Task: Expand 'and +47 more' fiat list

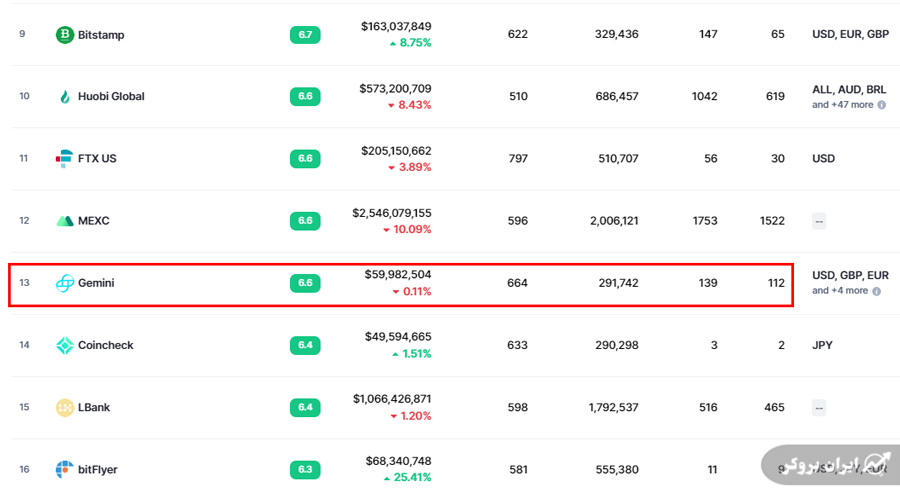Action: pyautogui.click(x=843, y=105)
